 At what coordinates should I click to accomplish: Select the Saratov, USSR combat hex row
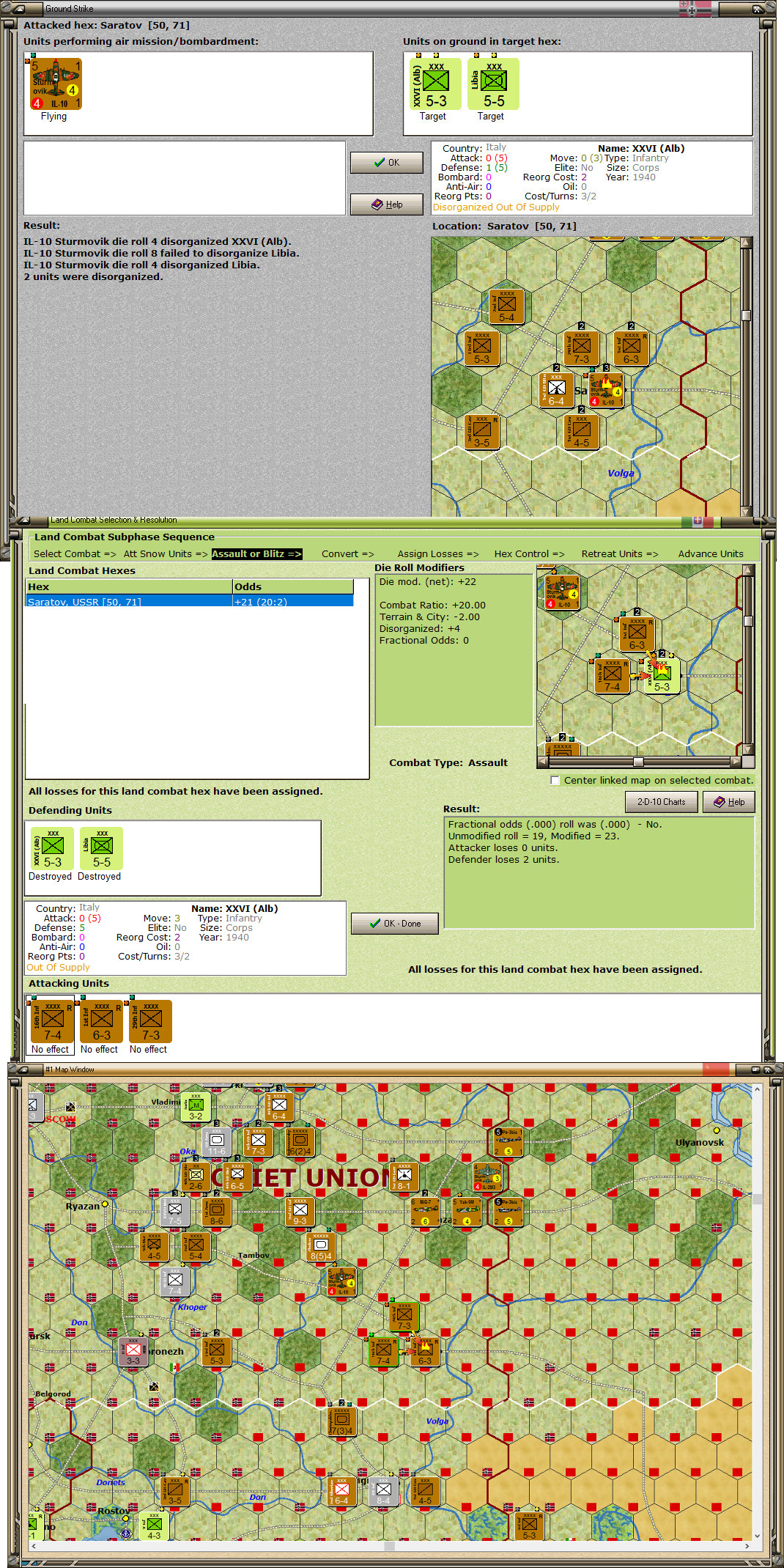[x=189, y=602]
